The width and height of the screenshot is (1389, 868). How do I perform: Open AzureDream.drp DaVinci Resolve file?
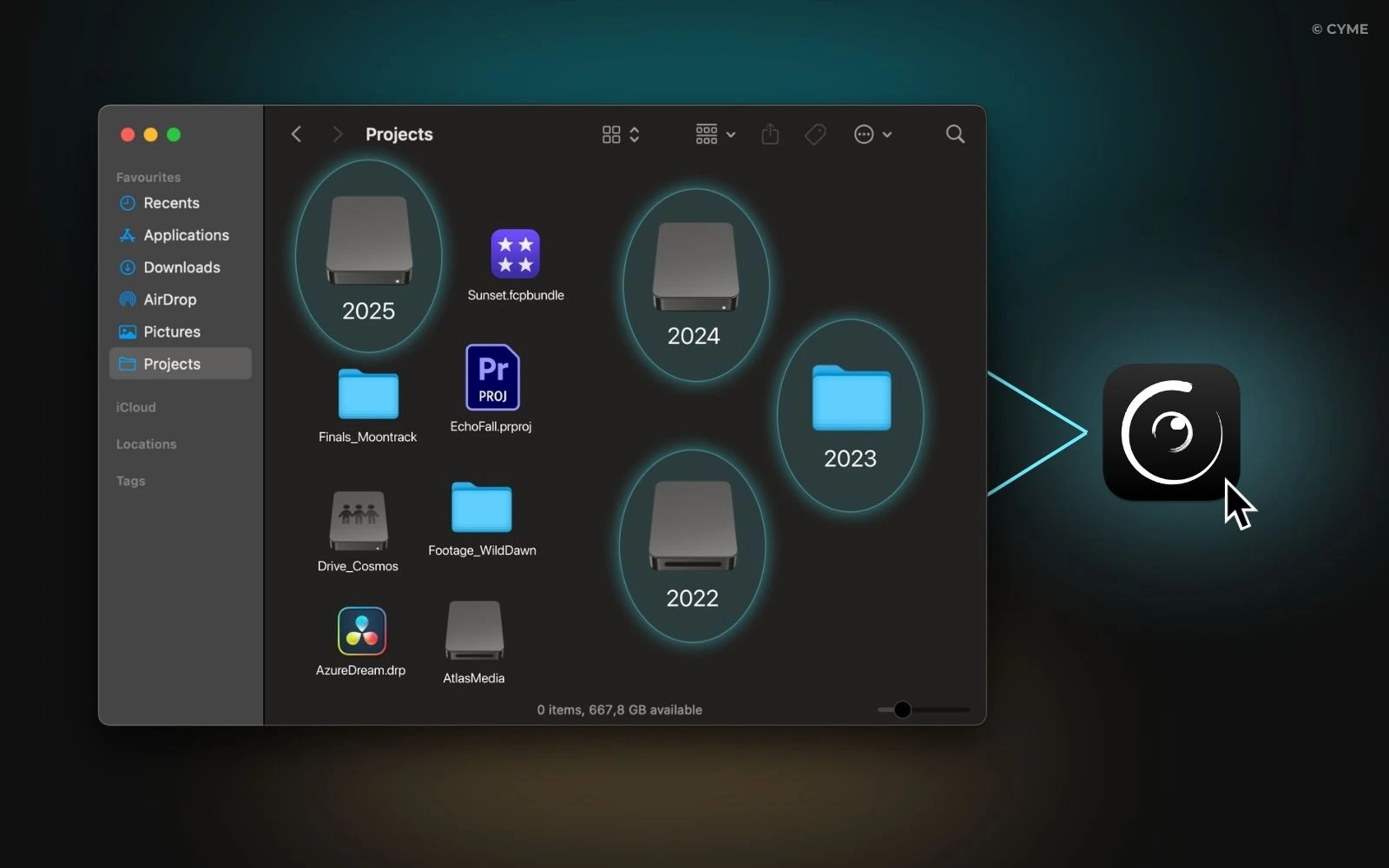[361, 631]
